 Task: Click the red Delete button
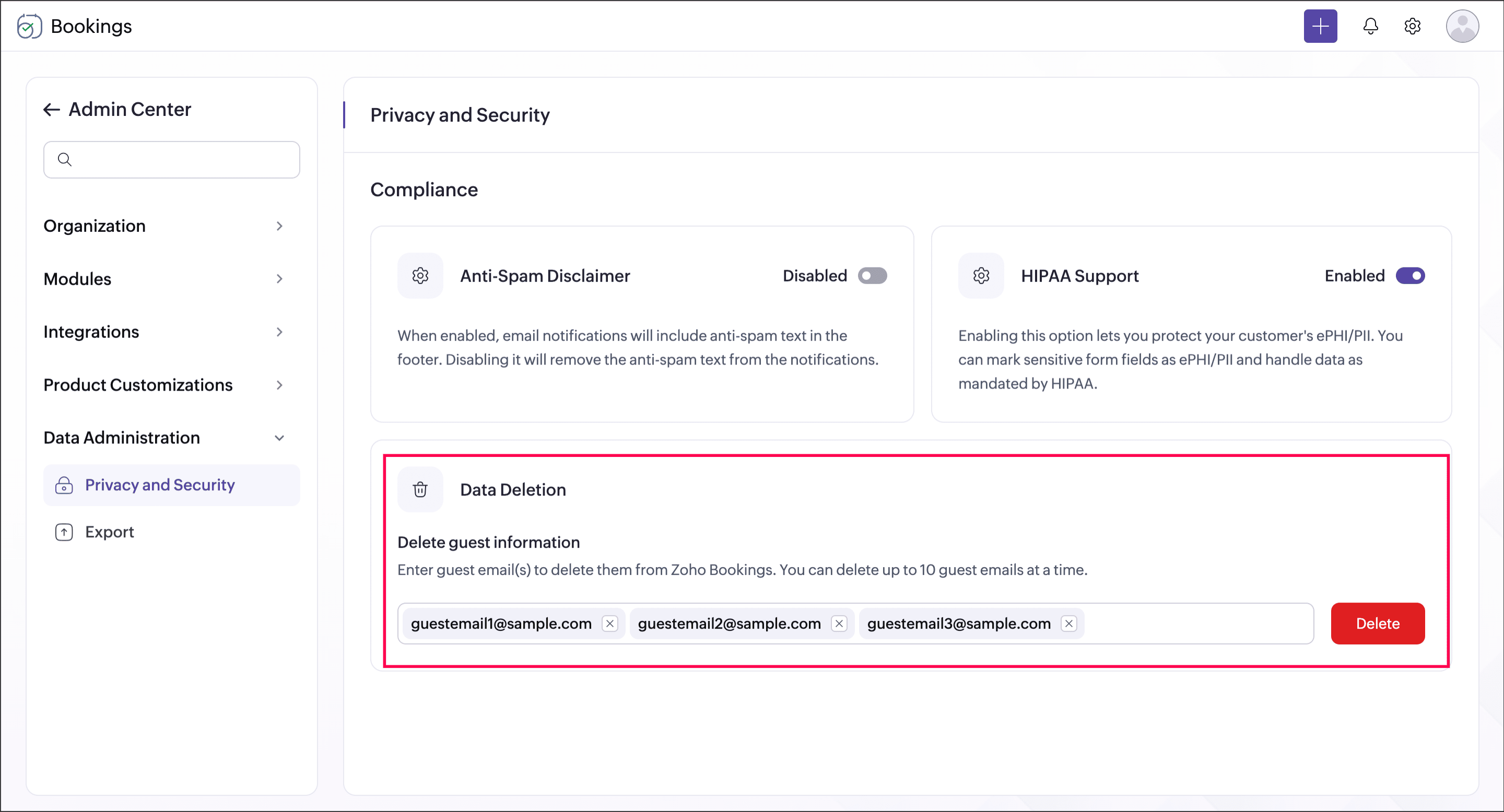click(1378, 623)
